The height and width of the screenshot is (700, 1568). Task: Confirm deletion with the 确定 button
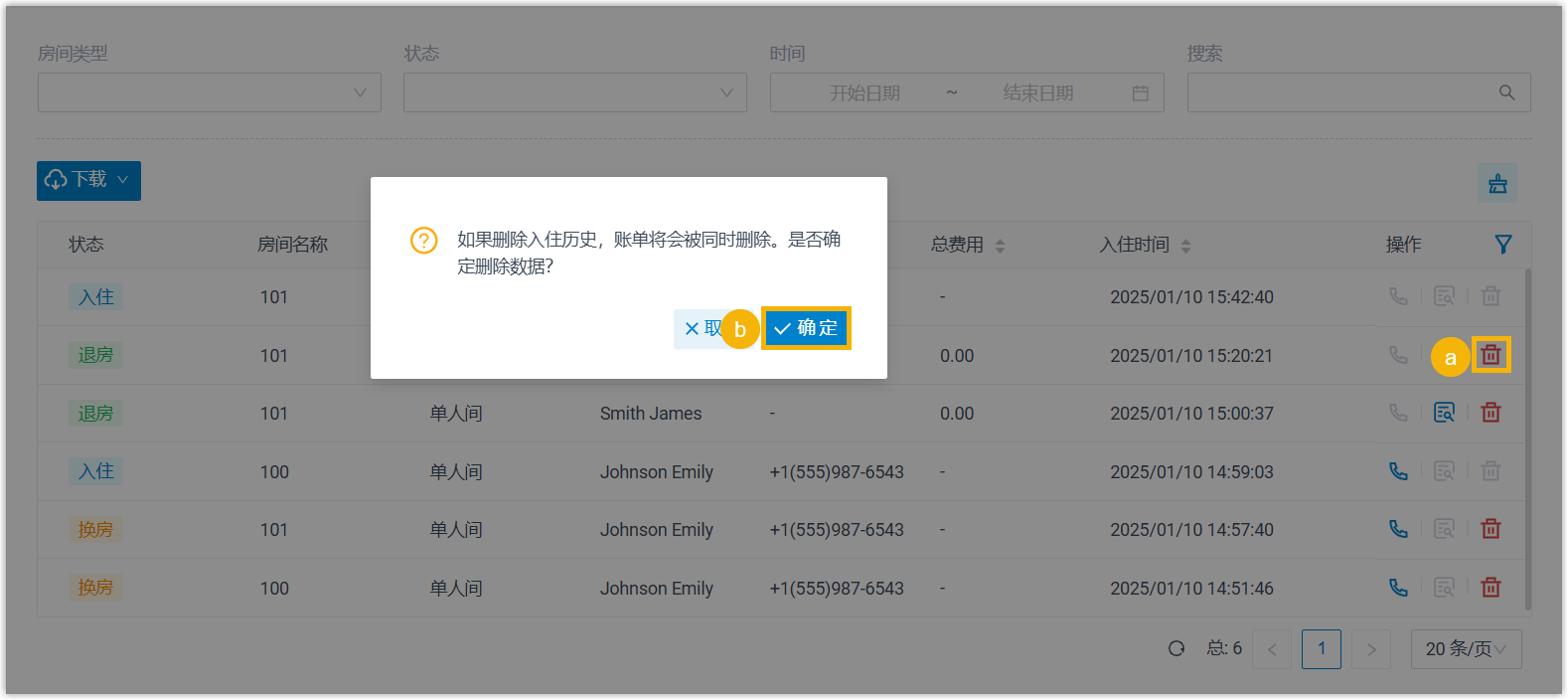(x=806, y=328)
